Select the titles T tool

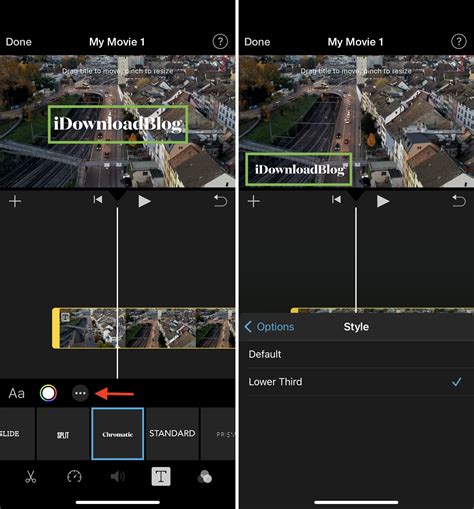pos(161,476)
